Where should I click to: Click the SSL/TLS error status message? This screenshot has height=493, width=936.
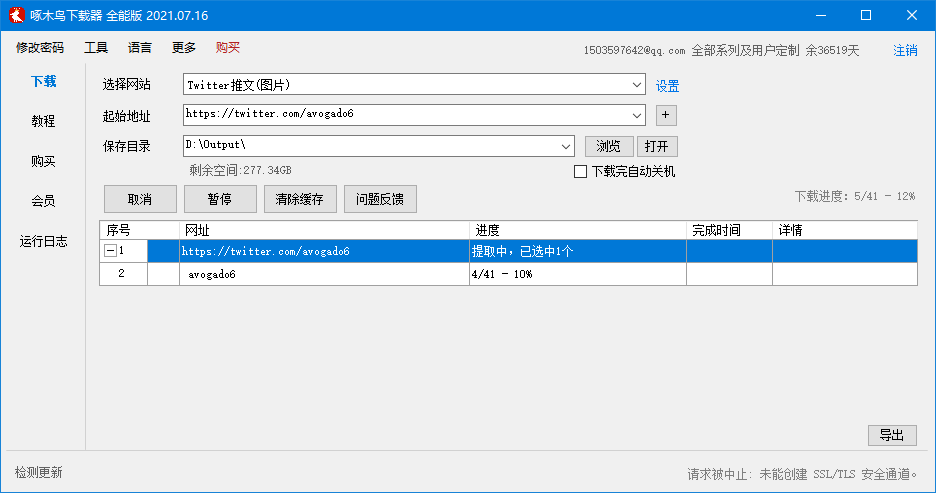[x=802, y=474]
